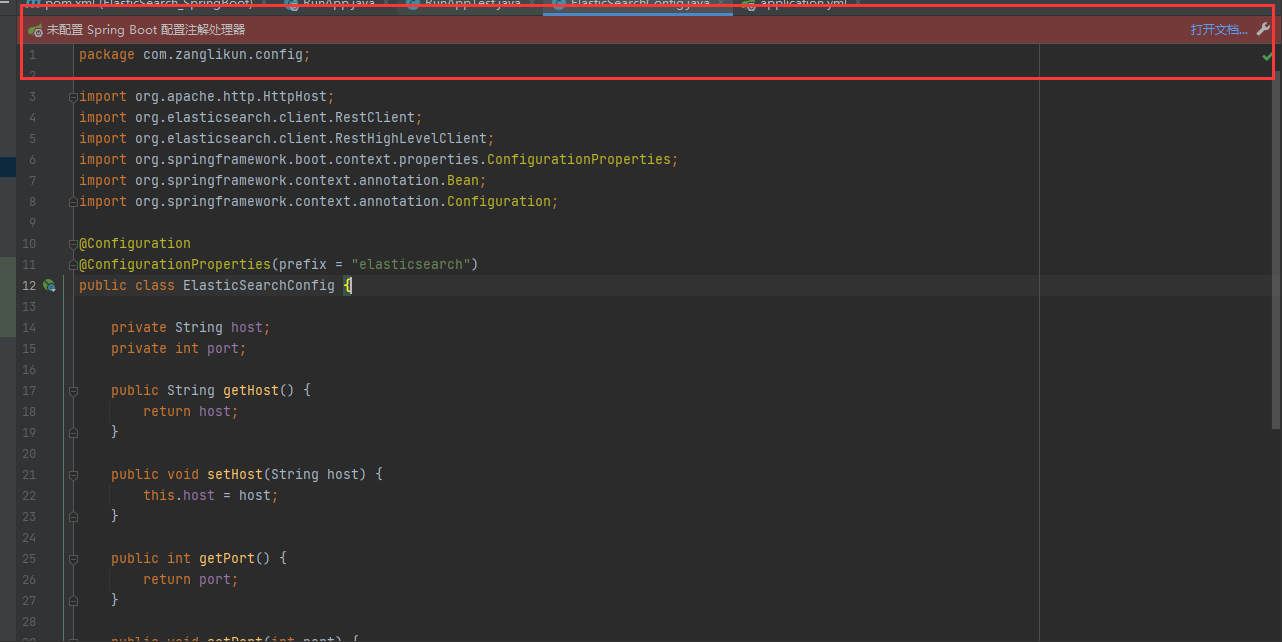Click the ElasticSearchConfig class name
The height and width of the screenshot is (642, 1282).
coord(258,286)
